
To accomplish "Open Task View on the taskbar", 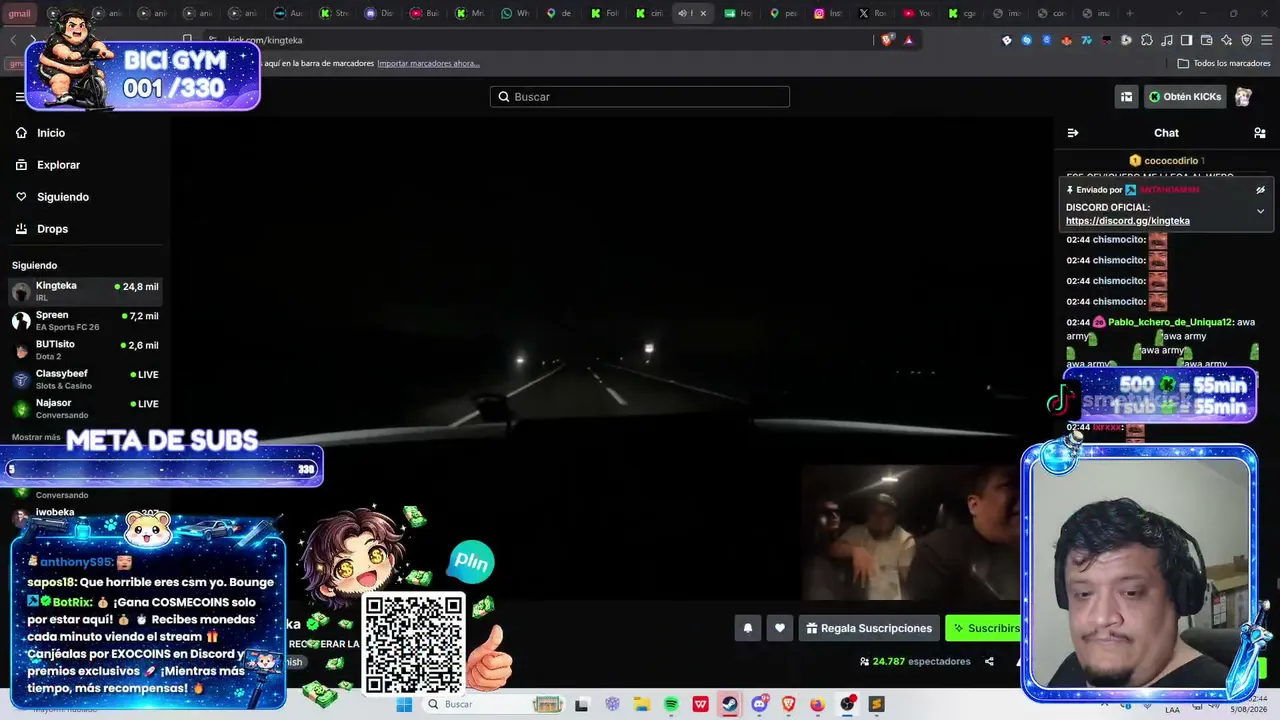I will point(581,704).
